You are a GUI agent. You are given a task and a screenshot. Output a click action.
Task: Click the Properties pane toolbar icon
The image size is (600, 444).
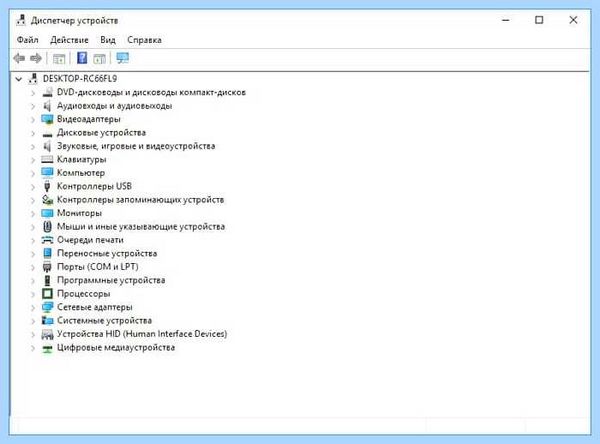tap(99, 59)
